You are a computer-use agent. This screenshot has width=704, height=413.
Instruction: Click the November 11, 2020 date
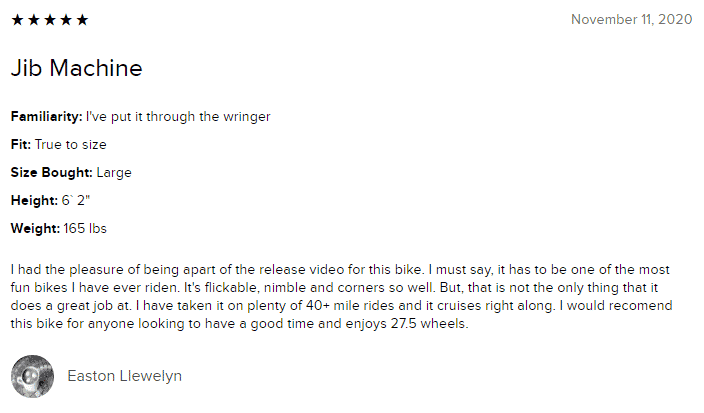click(631, 19)
